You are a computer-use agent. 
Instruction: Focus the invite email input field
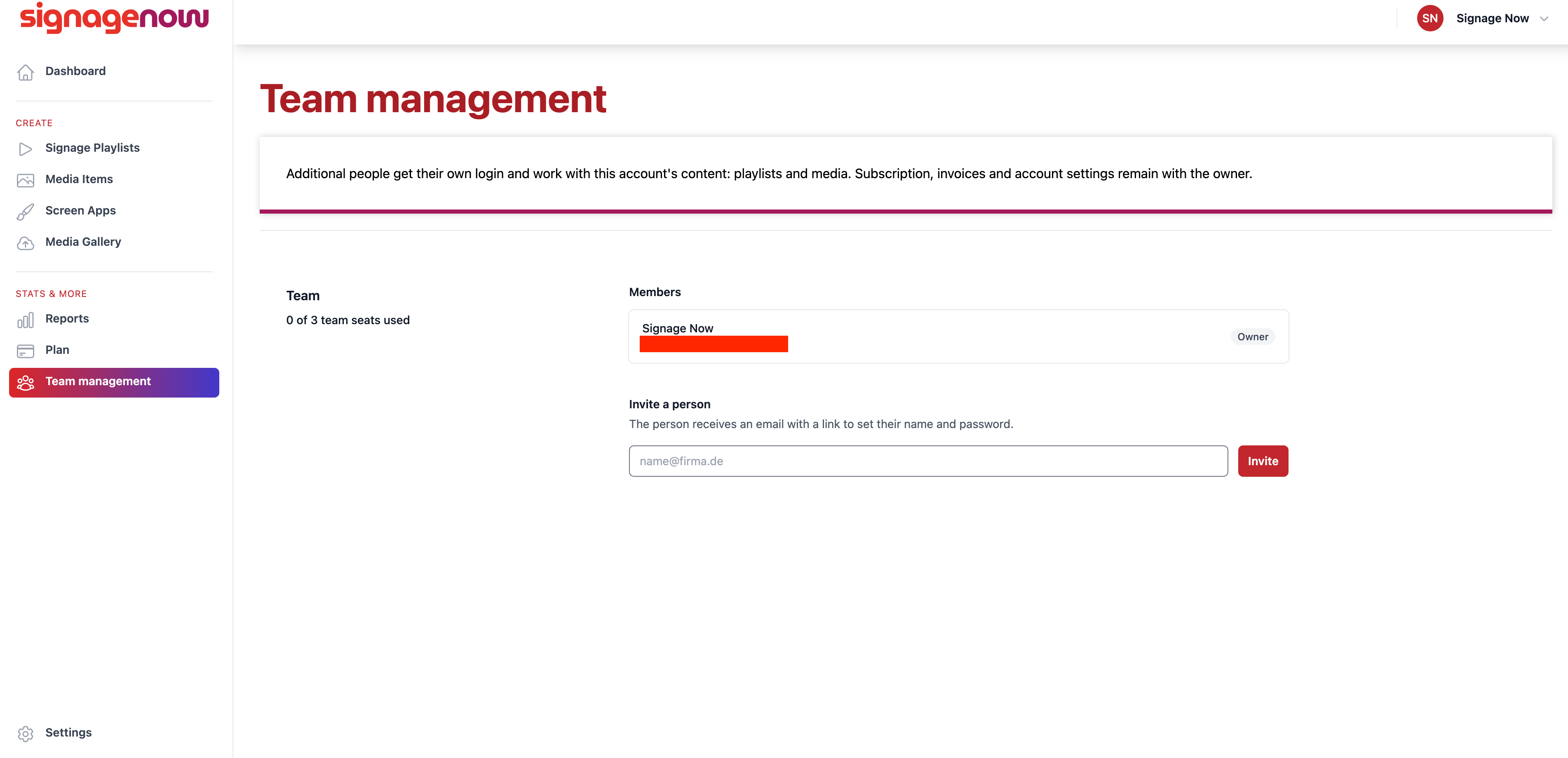click(x=928, y=461)
